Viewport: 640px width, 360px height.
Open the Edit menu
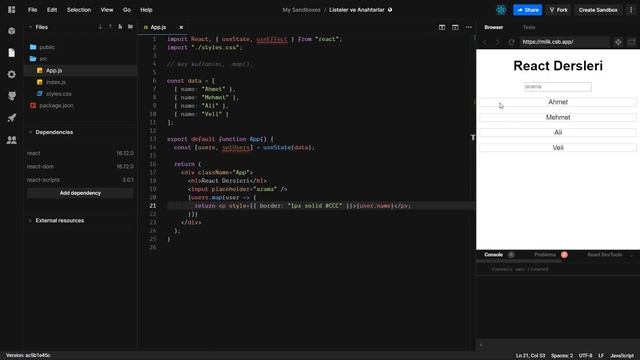click(52, 10)
